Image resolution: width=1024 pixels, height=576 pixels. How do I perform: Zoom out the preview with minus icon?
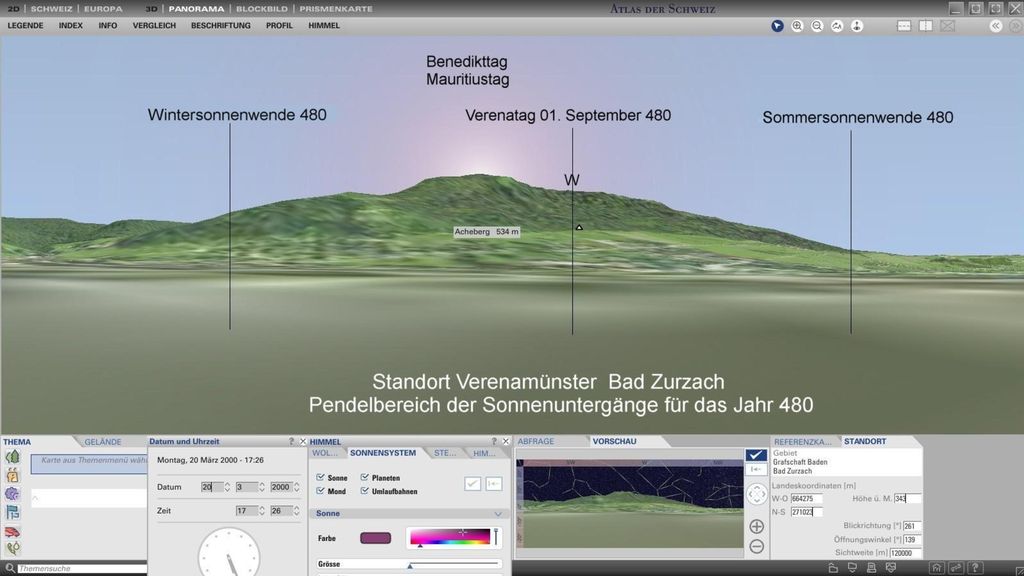(x=756, y=546)
